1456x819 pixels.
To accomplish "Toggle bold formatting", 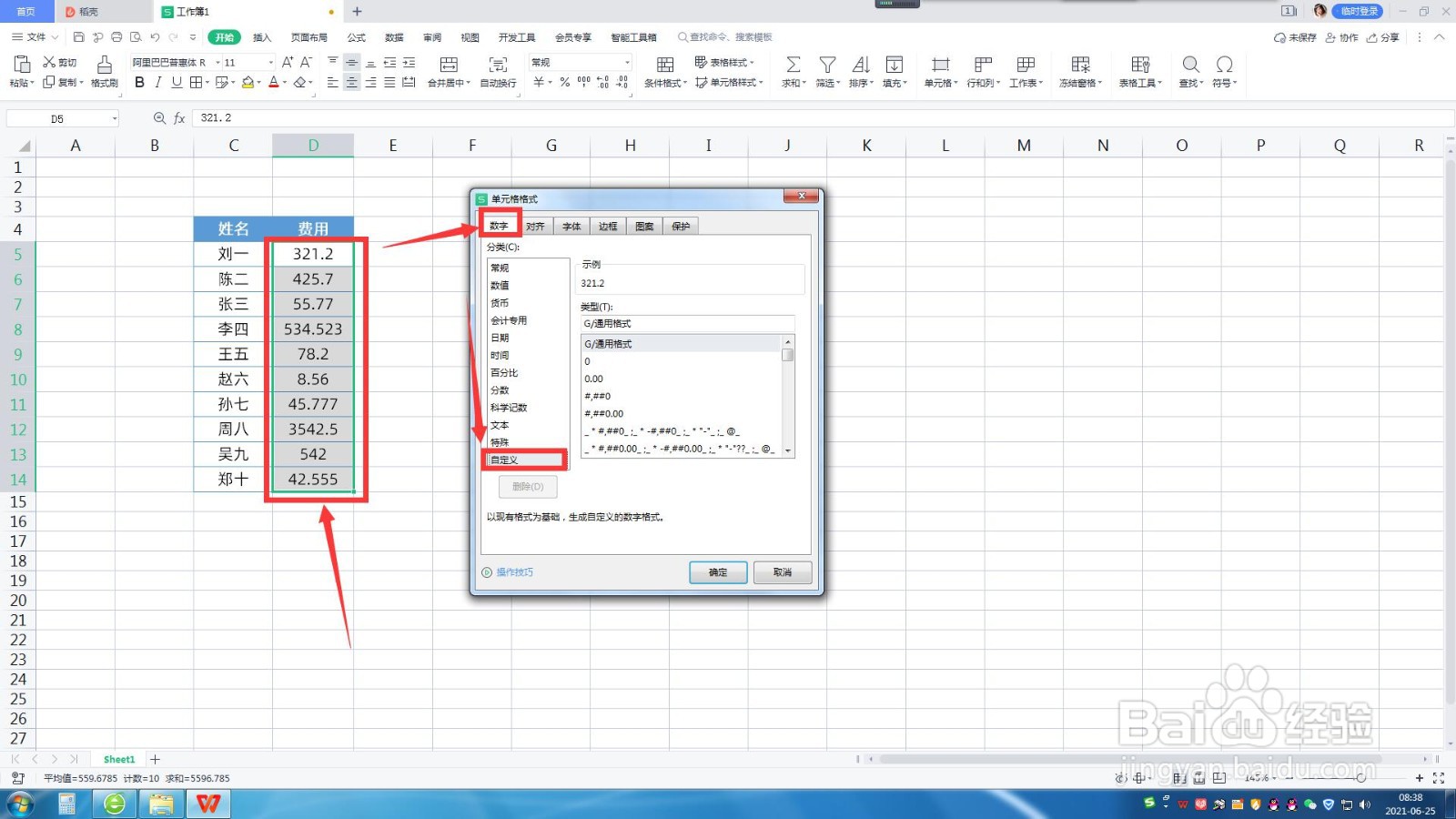I will click(x=139, y=83).
